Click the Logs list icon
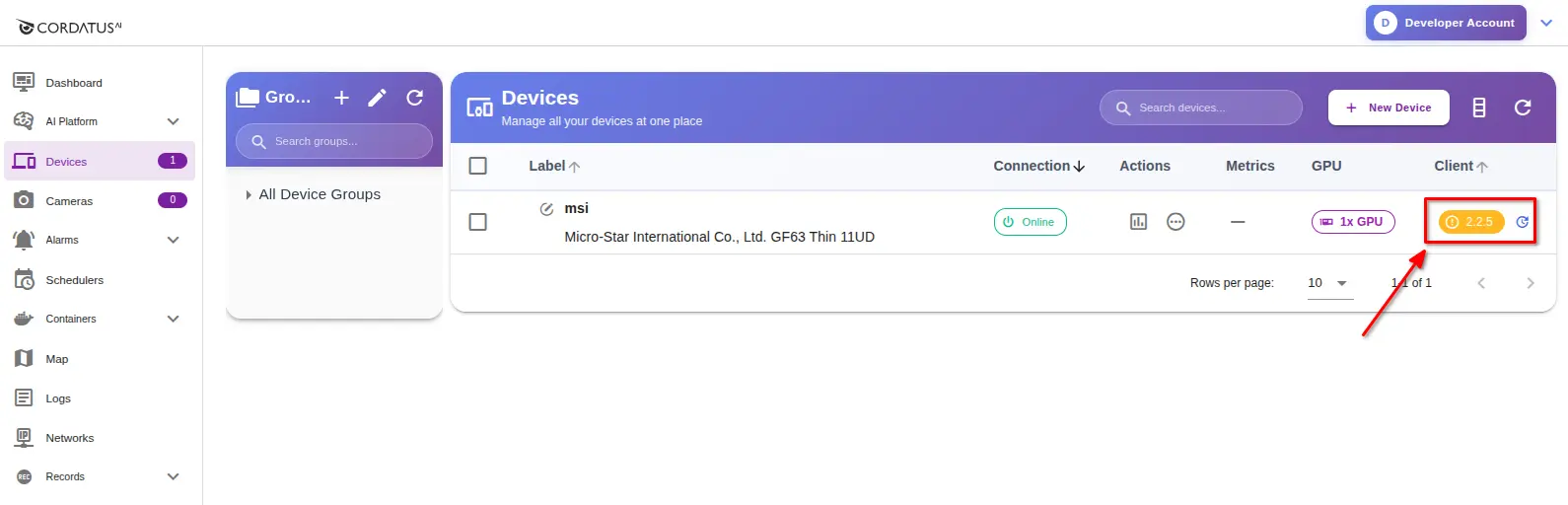The image size is (1568, 505). point(24,397)
